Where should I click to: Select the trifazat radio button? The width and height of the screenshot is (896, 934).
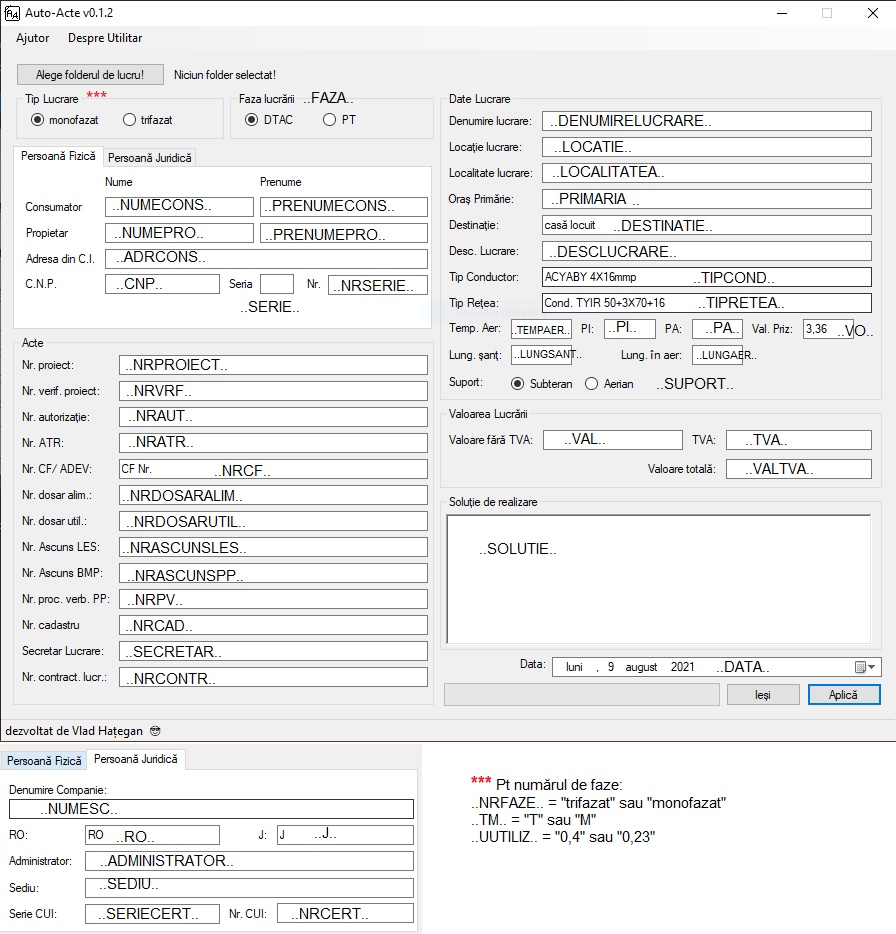pyautogui.click(x=129, y=120)
